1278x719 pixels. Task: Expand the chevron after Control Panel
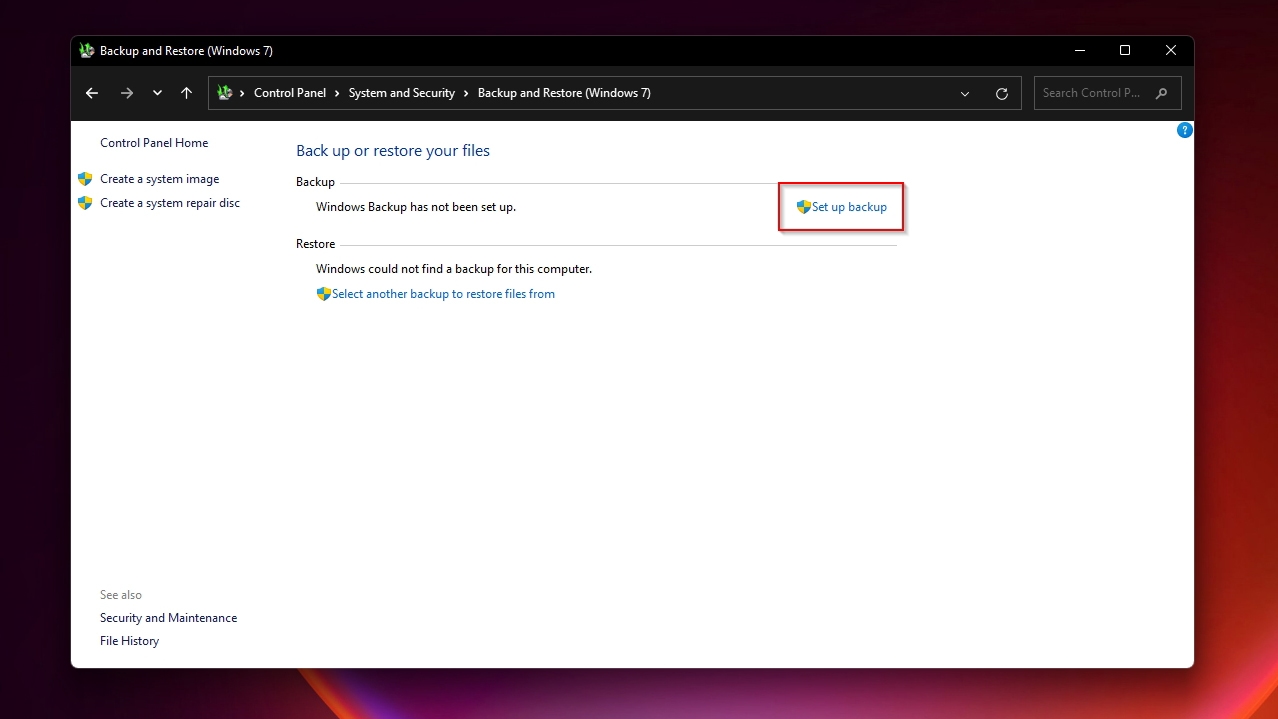338,93
